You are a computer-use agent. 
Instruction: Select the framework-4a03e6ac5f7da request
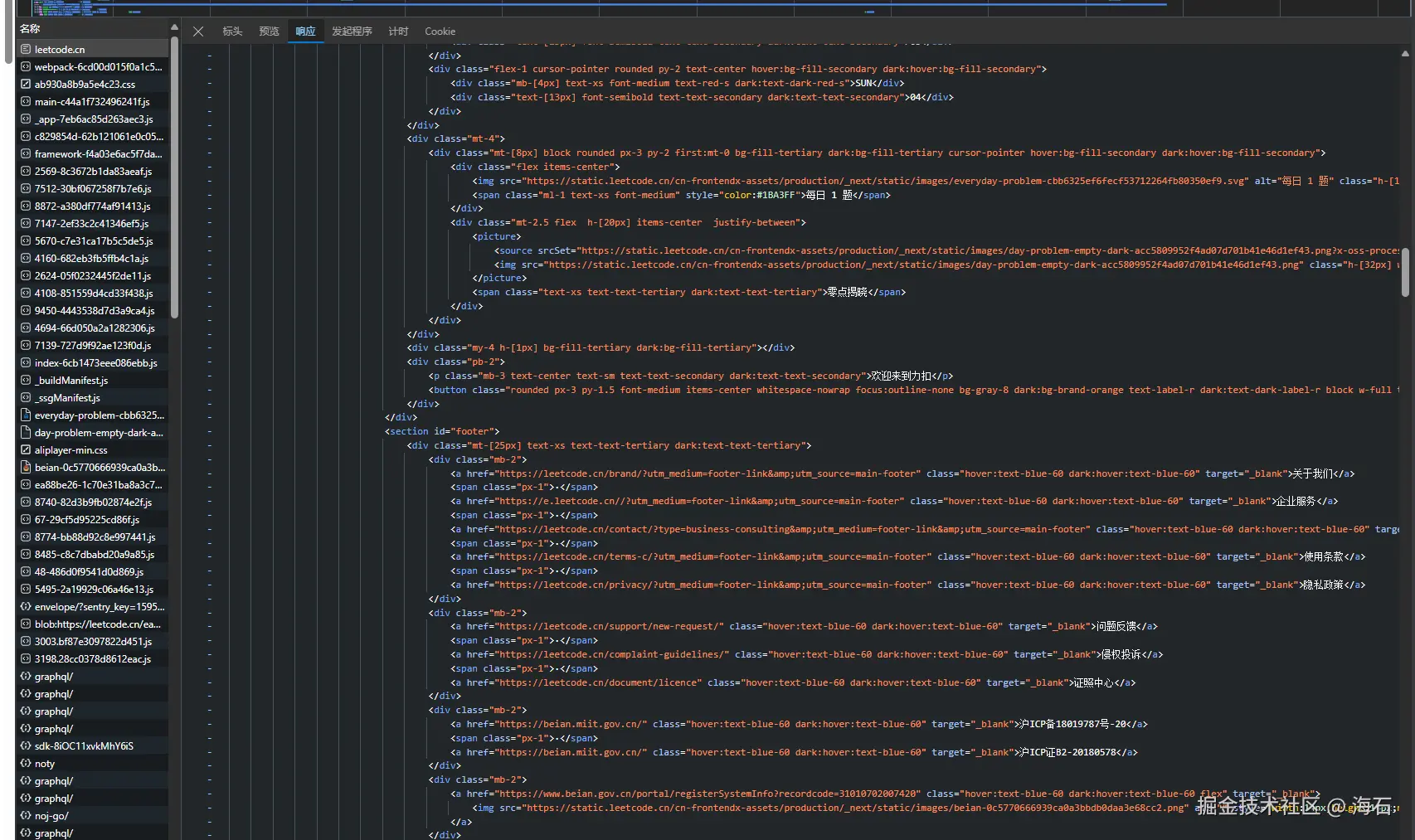93,154
